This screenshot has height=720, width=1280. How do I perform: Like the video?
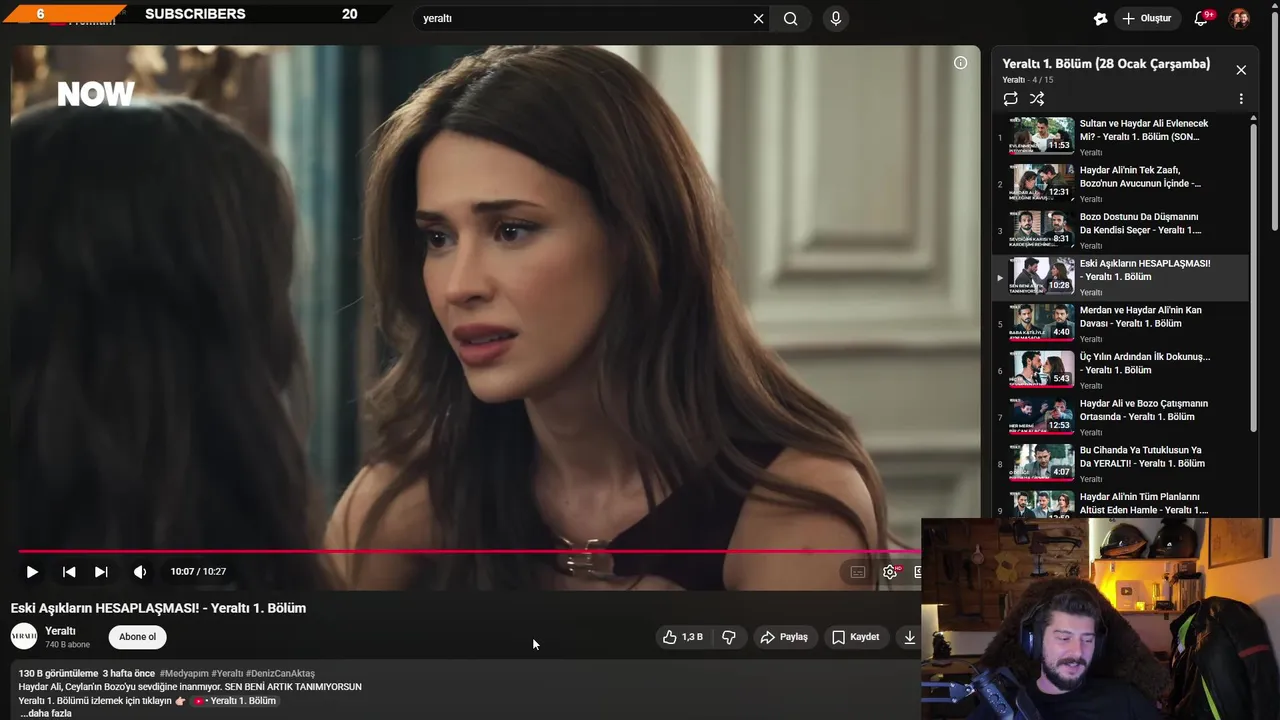(x=682, y=637)
